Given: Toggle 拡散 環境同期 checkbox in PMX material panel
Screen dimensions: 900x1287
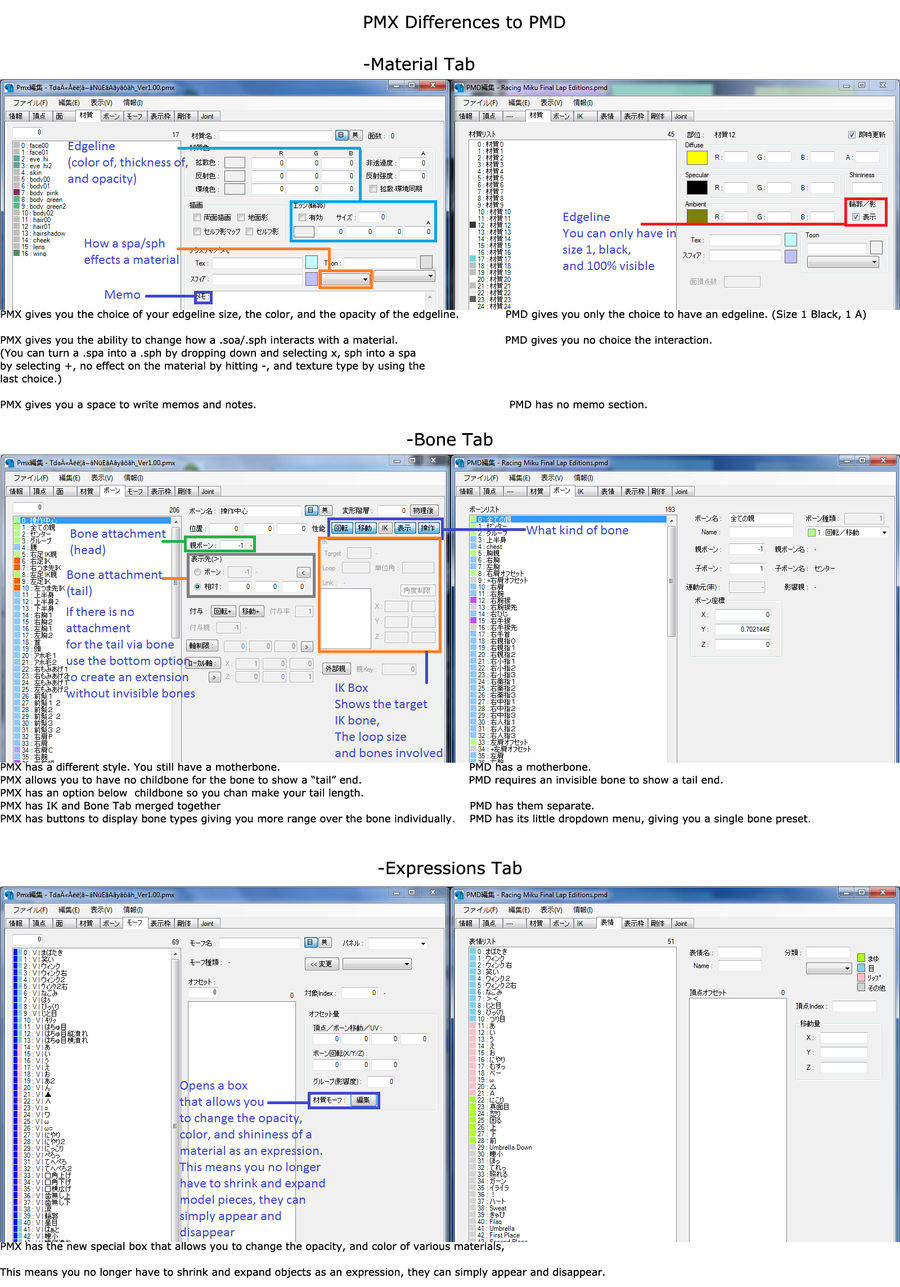Looking at the screenshot, I should (x=372, y=188).
